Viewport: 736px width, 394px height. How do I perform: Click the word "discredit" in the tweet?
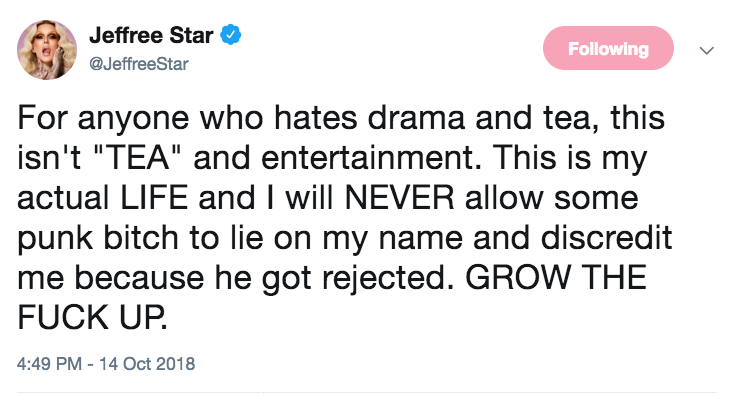pos(606,237)
